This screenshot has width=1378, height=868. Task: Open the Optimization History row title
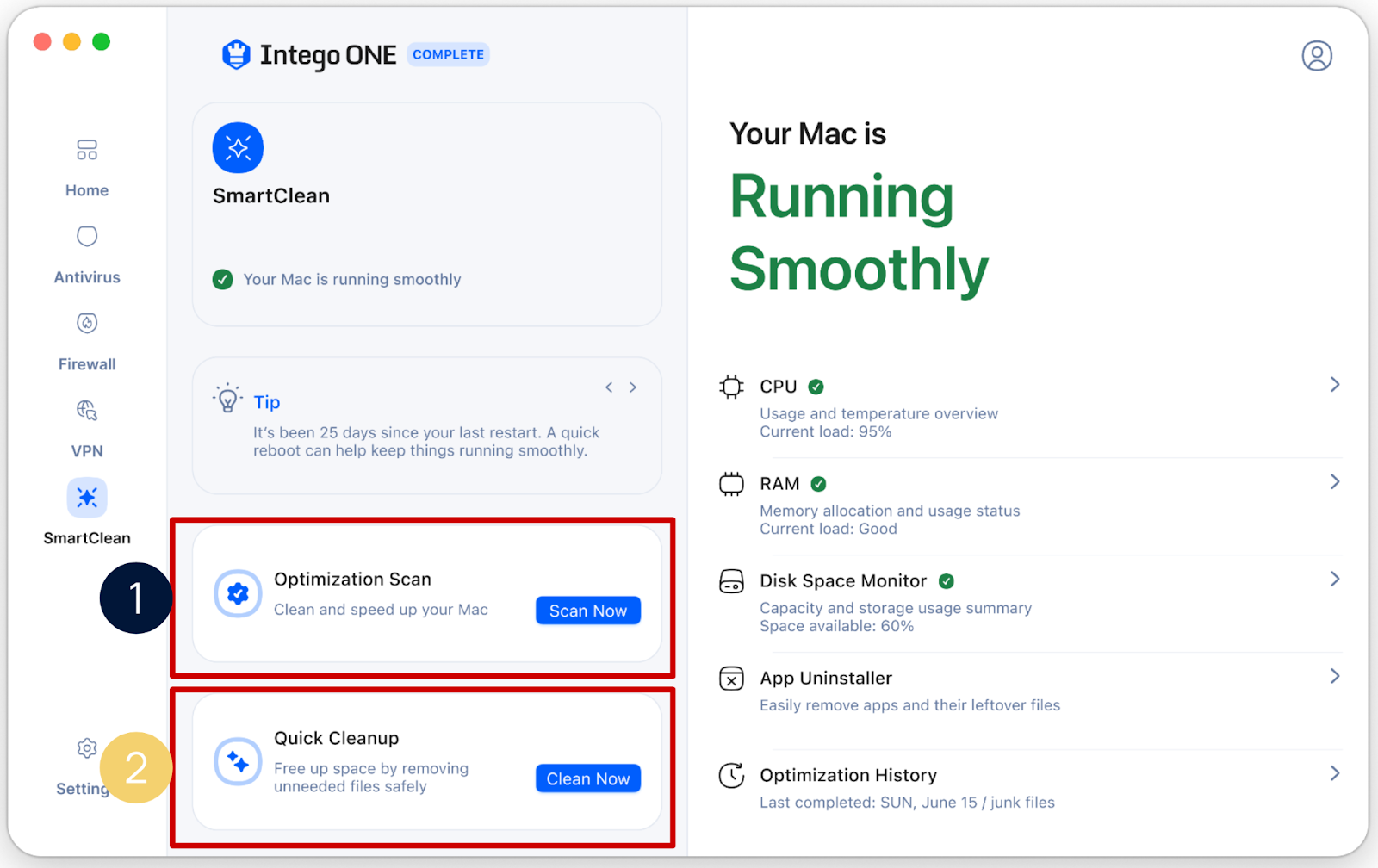(848, 776)
